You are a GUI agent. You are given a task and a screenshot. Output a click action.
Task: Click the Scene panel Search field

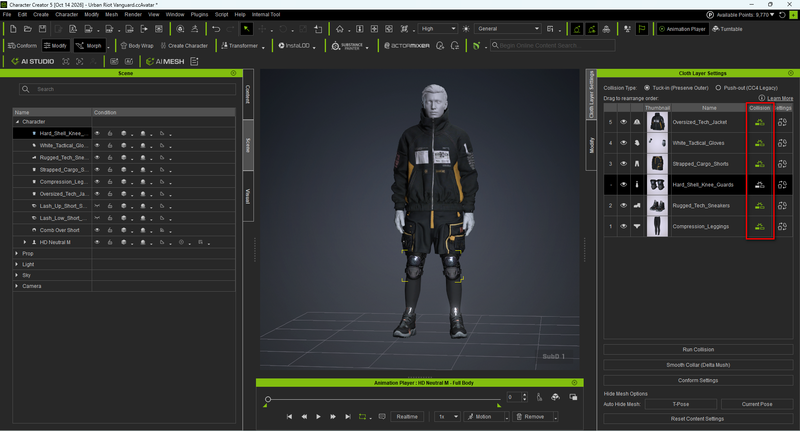(128, 89)
